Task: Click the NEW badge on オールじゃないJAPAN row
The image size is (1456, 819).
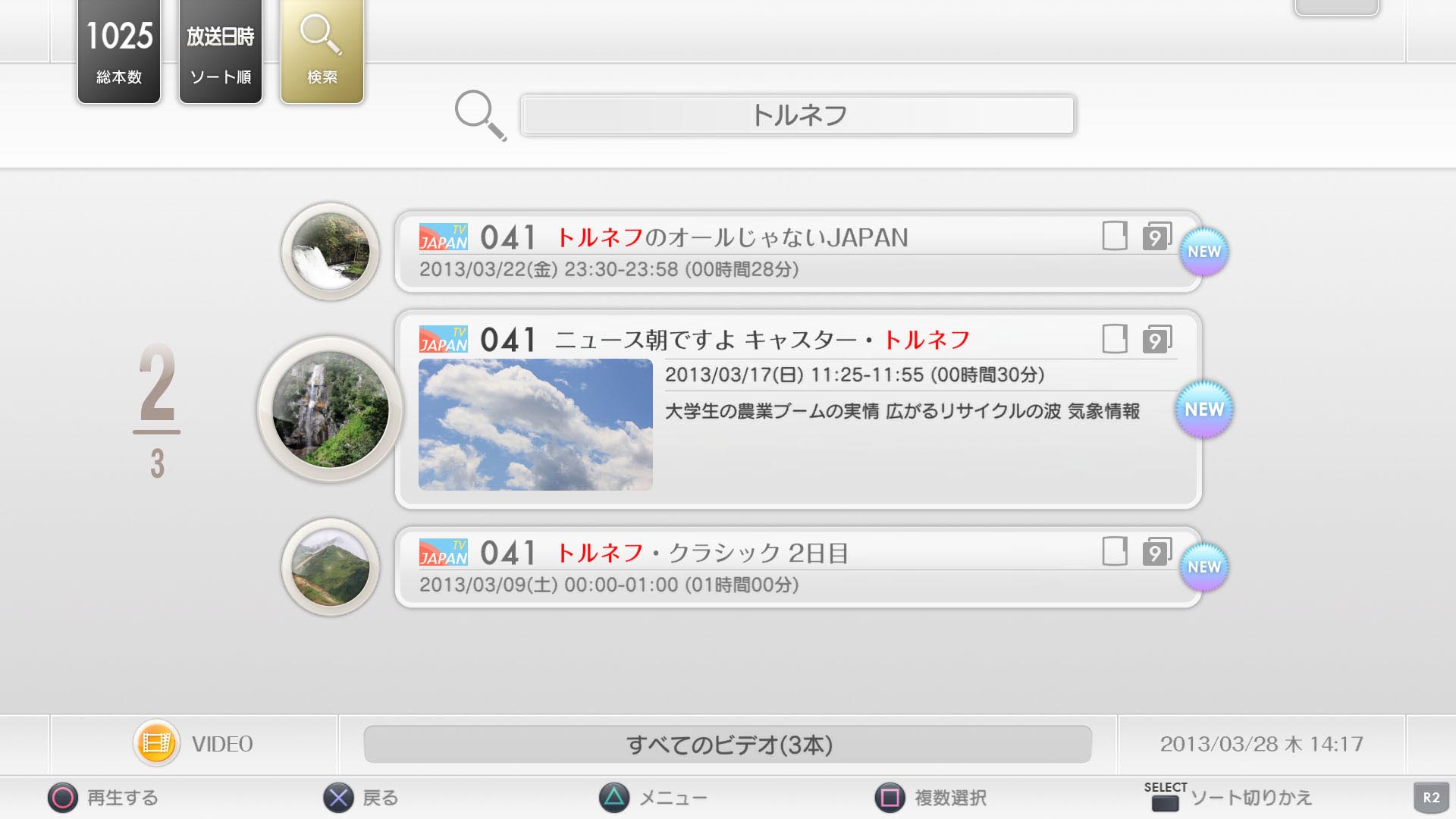Action: [x=1204, y=252]
